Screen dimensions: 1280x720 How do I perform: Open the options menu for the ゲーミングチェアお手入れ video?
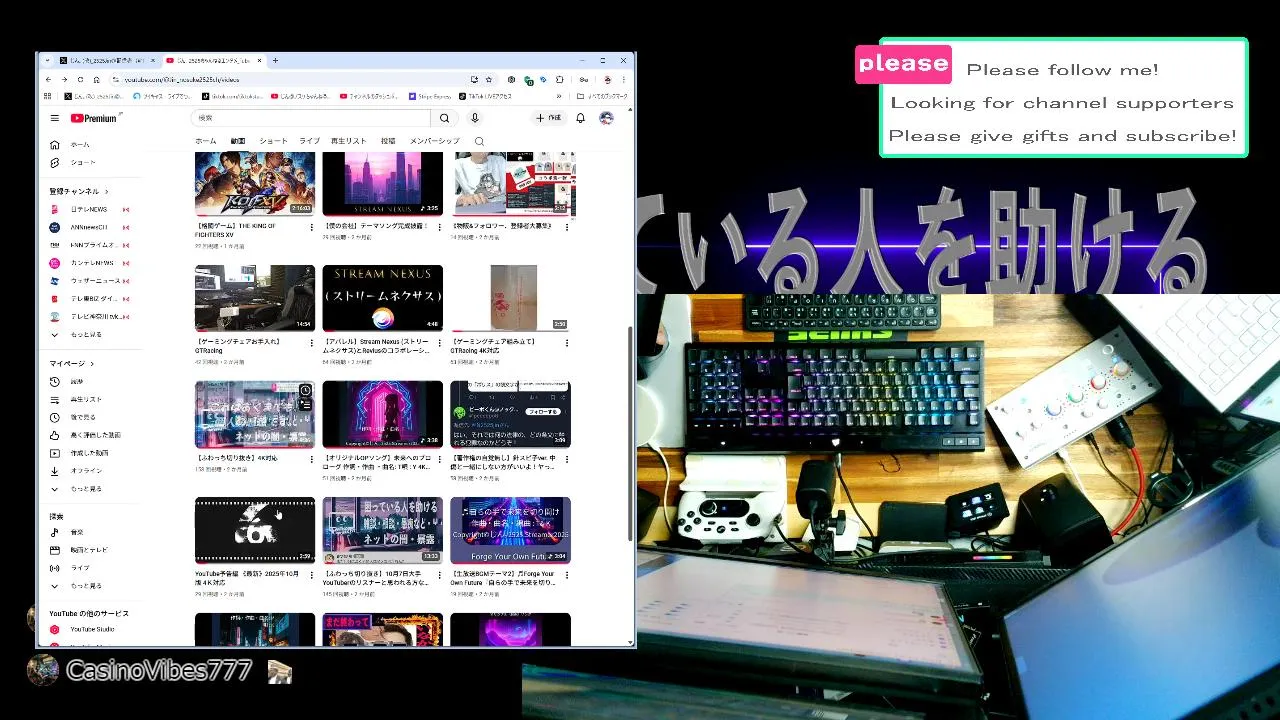tap(311, 343)
